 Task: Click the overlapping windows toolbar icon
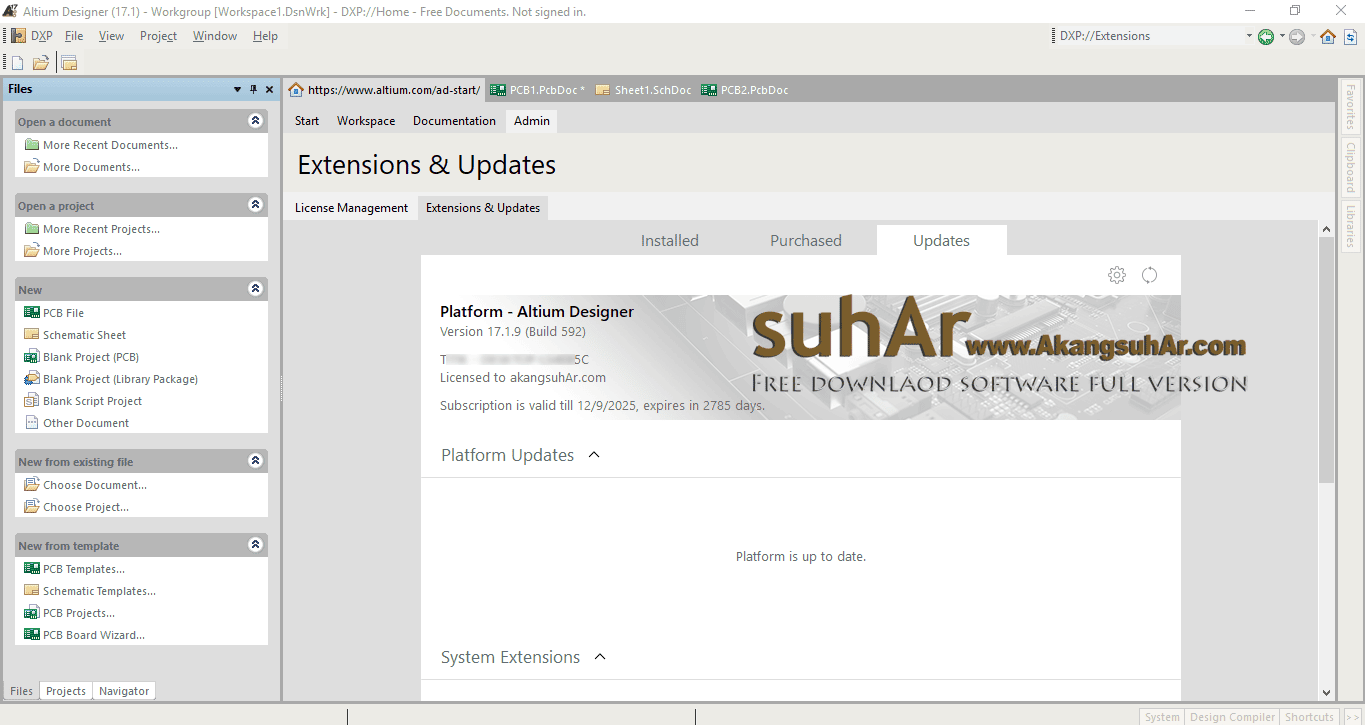[x=69, y=63]
